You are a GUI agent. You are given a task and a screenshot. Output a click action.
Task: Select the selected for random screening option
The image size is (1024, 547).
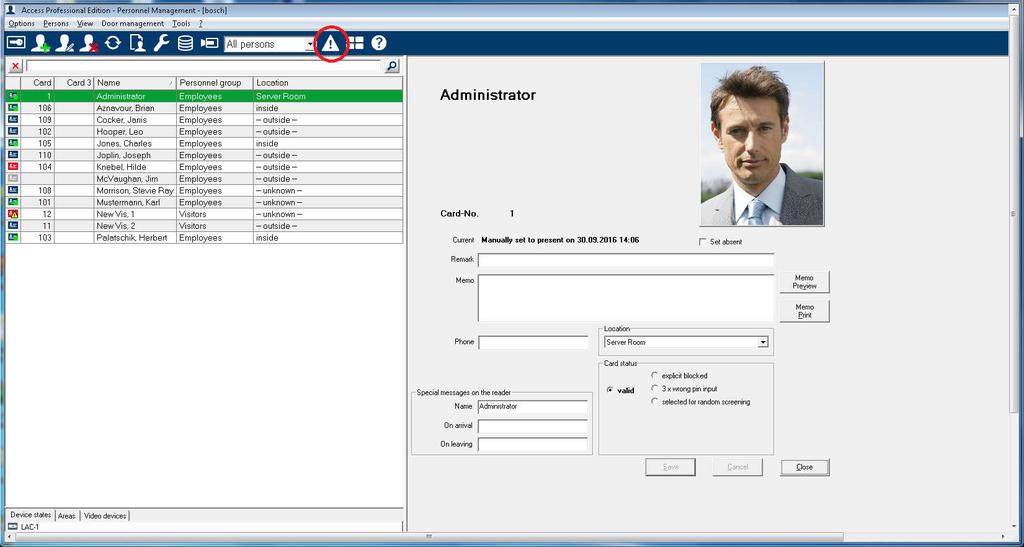654,402
